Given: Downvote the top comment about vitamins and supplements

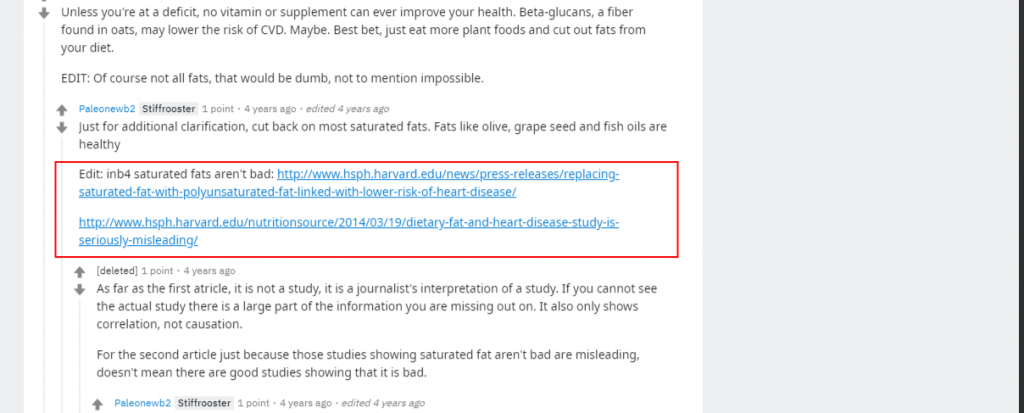Looking at the screenshot, I should 42,13.
